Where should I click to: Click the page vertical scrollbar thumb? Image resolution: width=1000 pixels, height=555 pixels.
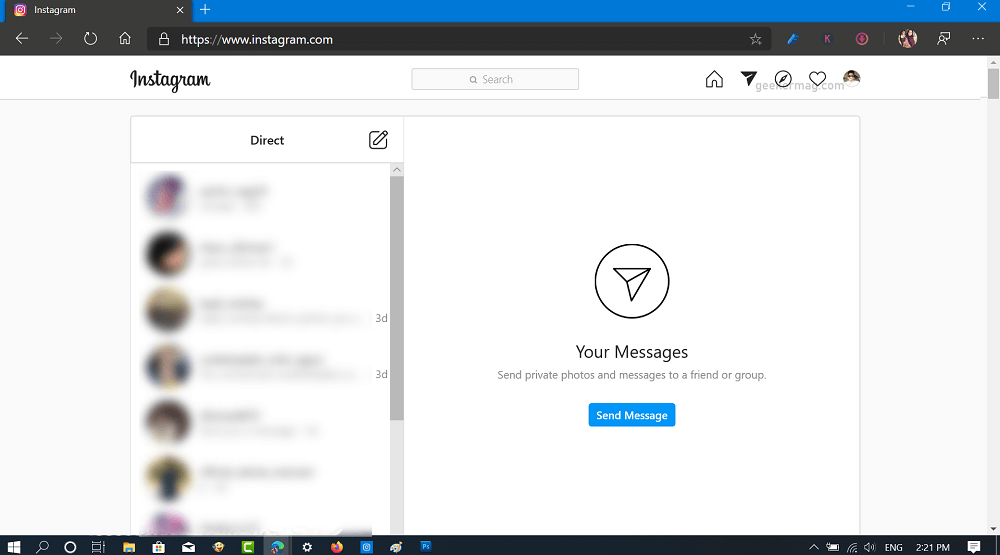coord(993,83)
